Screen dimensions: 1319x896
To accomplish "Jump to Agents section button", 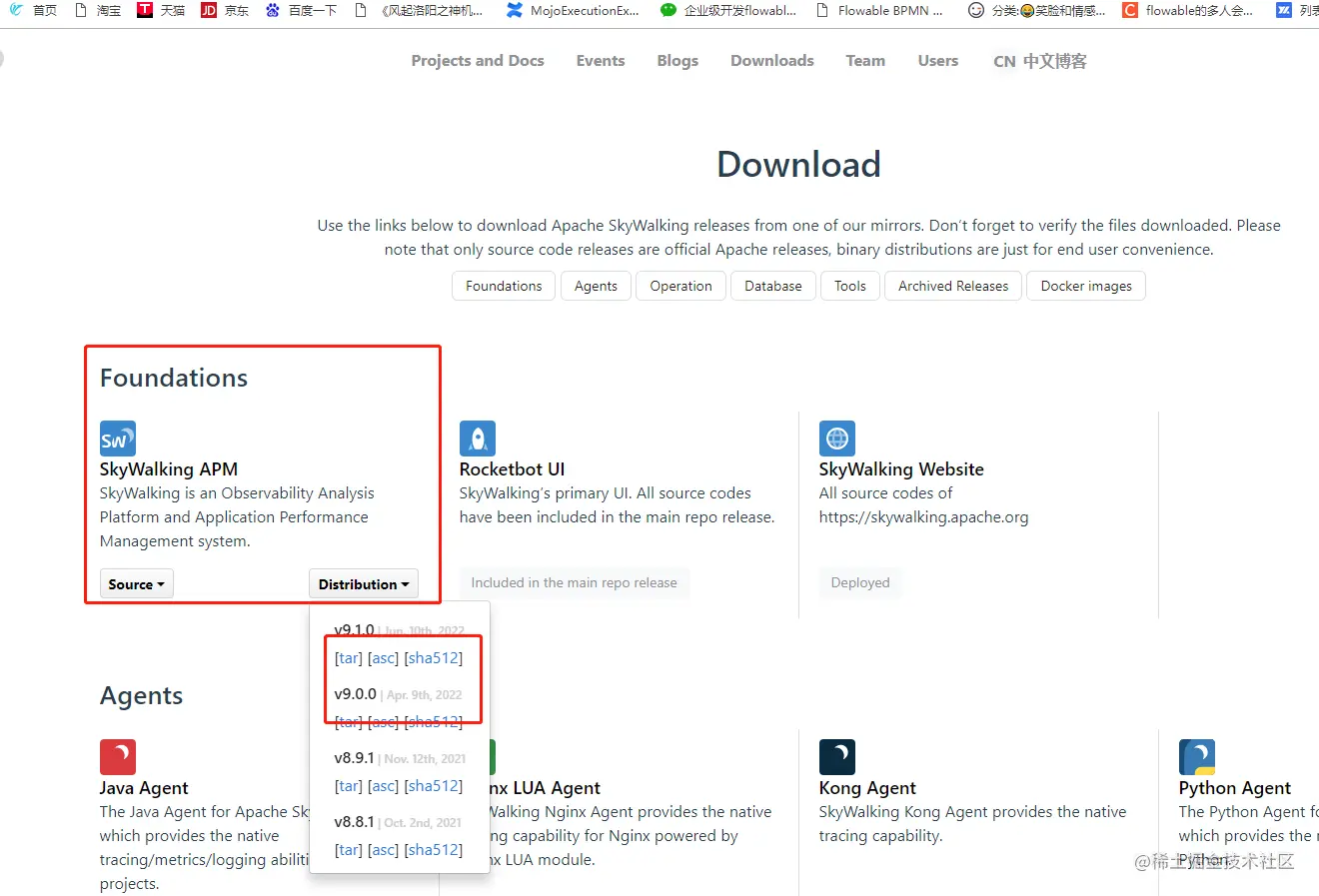I will click(x=596, y=286).
